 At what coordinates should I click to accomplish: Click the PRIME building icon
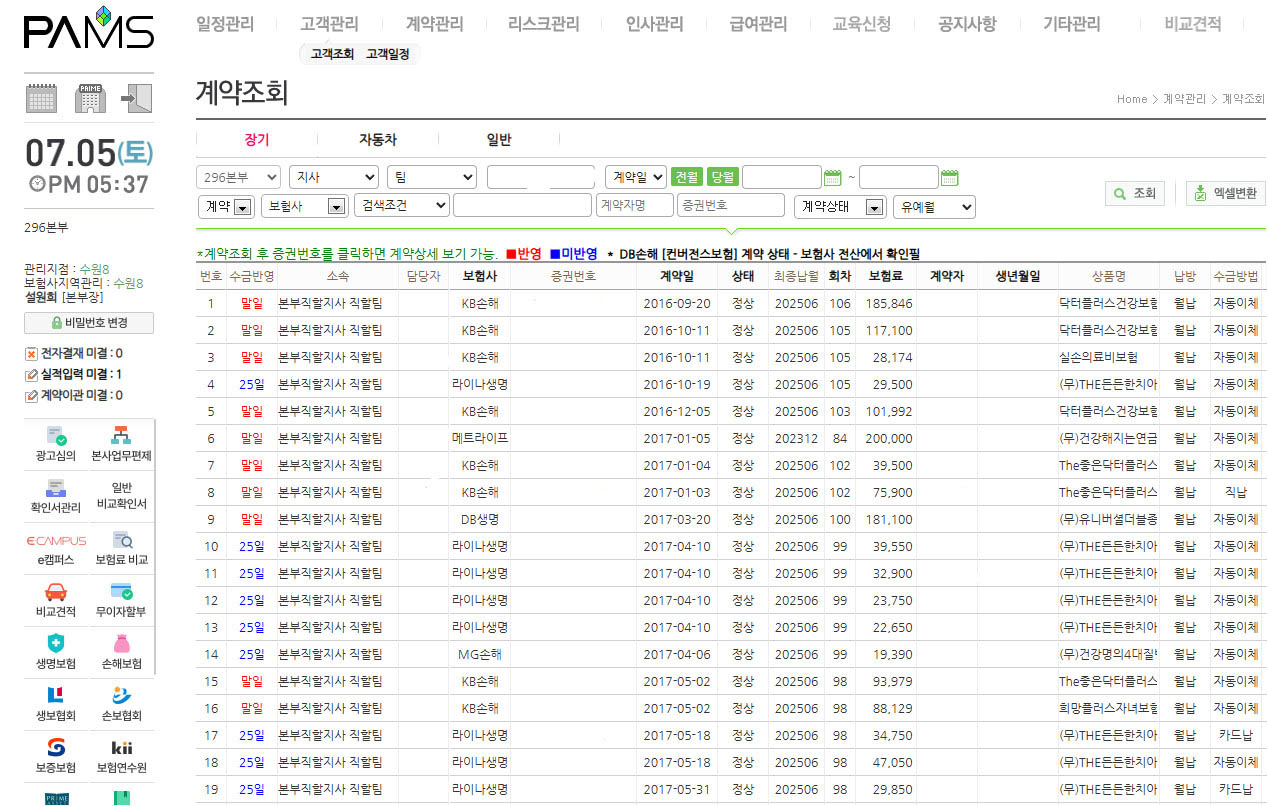pyautogui.click(x=90, y=98)
